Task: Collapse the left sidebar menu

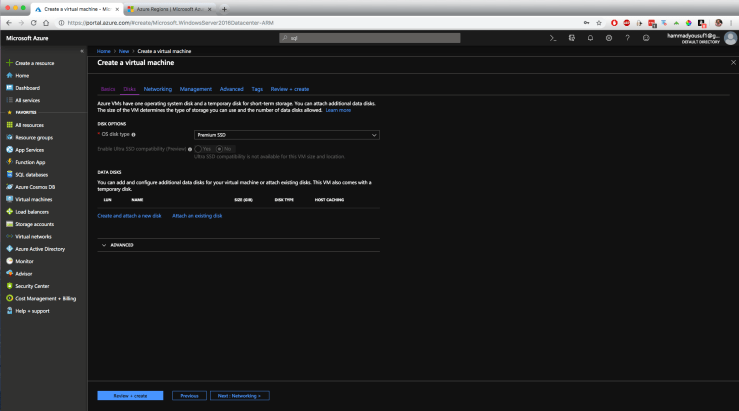Action: click(82, 50)
